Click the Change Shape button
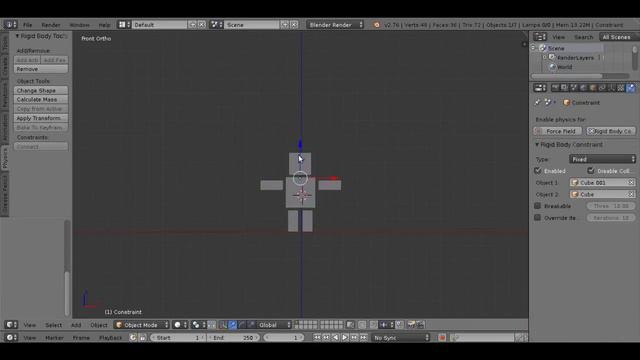 point(41,90)
